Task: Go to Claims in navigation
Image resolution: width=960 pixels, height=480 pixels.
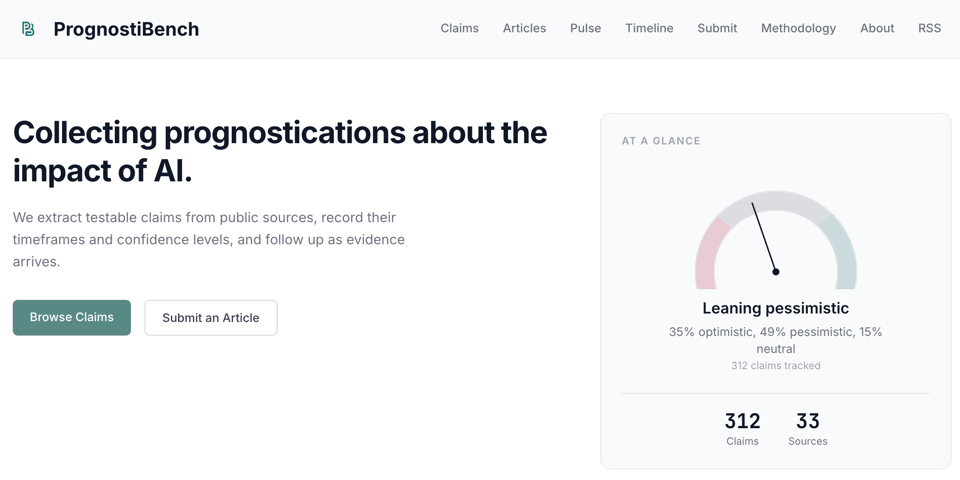Action: point(459,28)
